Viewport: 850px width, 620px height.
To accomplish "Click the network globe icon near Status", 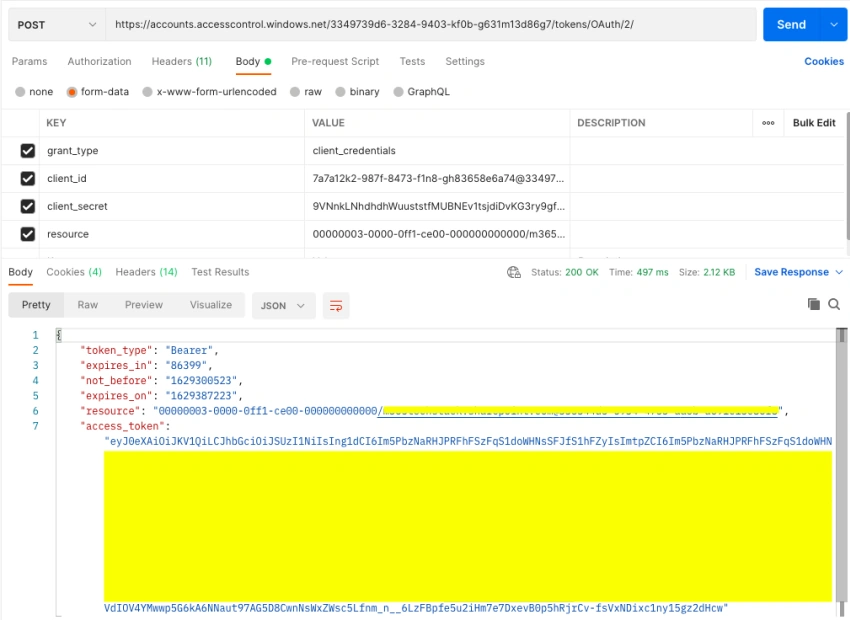I will point(513,272).
